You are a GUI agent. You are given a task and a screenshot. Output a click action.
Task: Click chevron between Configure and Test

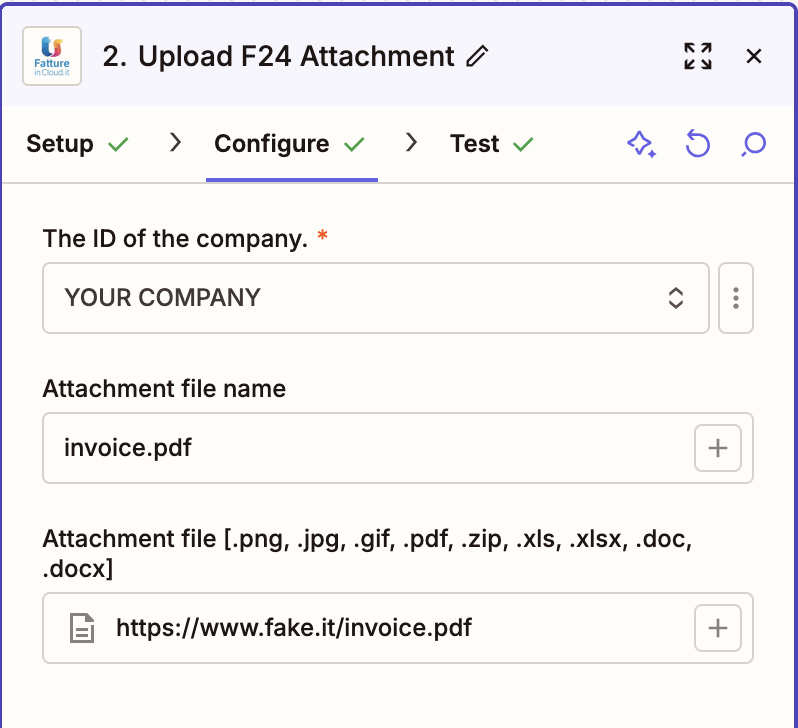pyautogui.click(x=411, y=143)
